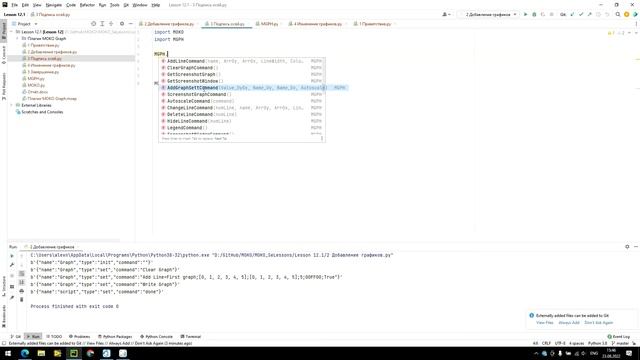Open Run panel settings gear
Screen dimensions: 640x360
tap(627, 247)
